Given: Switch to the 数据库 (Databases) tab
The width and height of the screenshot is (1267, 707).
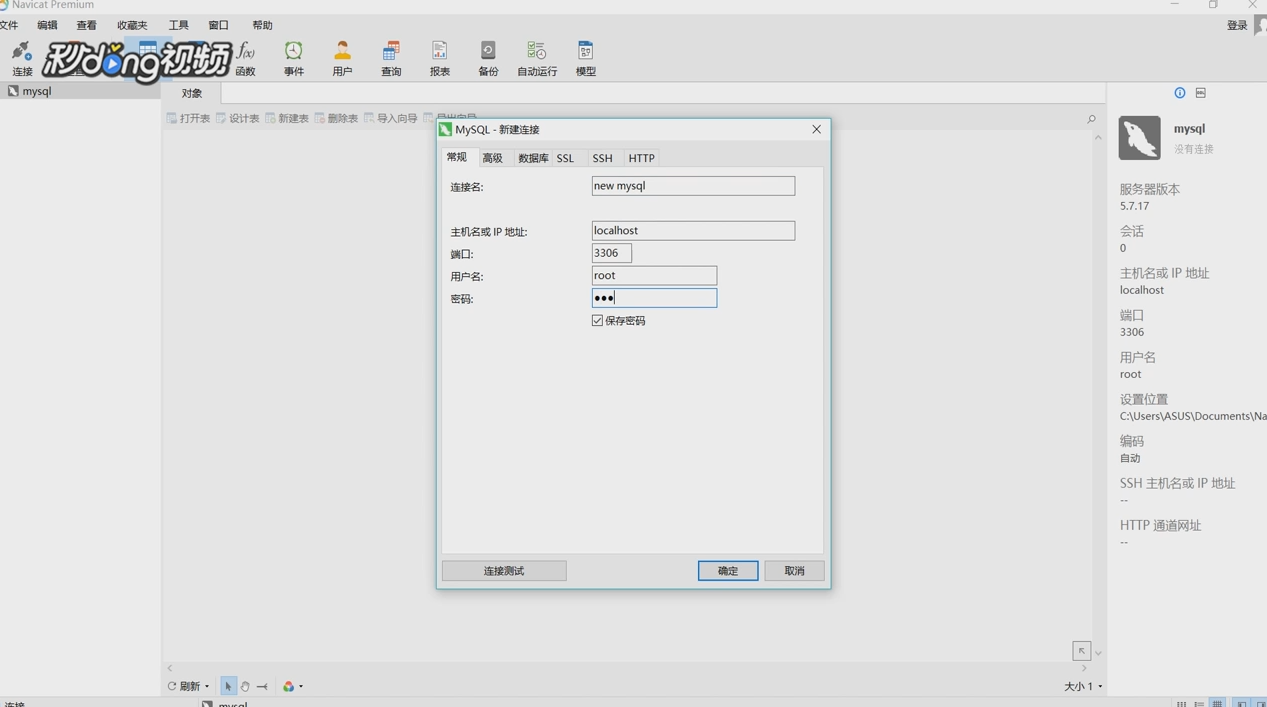Looking at the screenshot, I should point(533,158).
